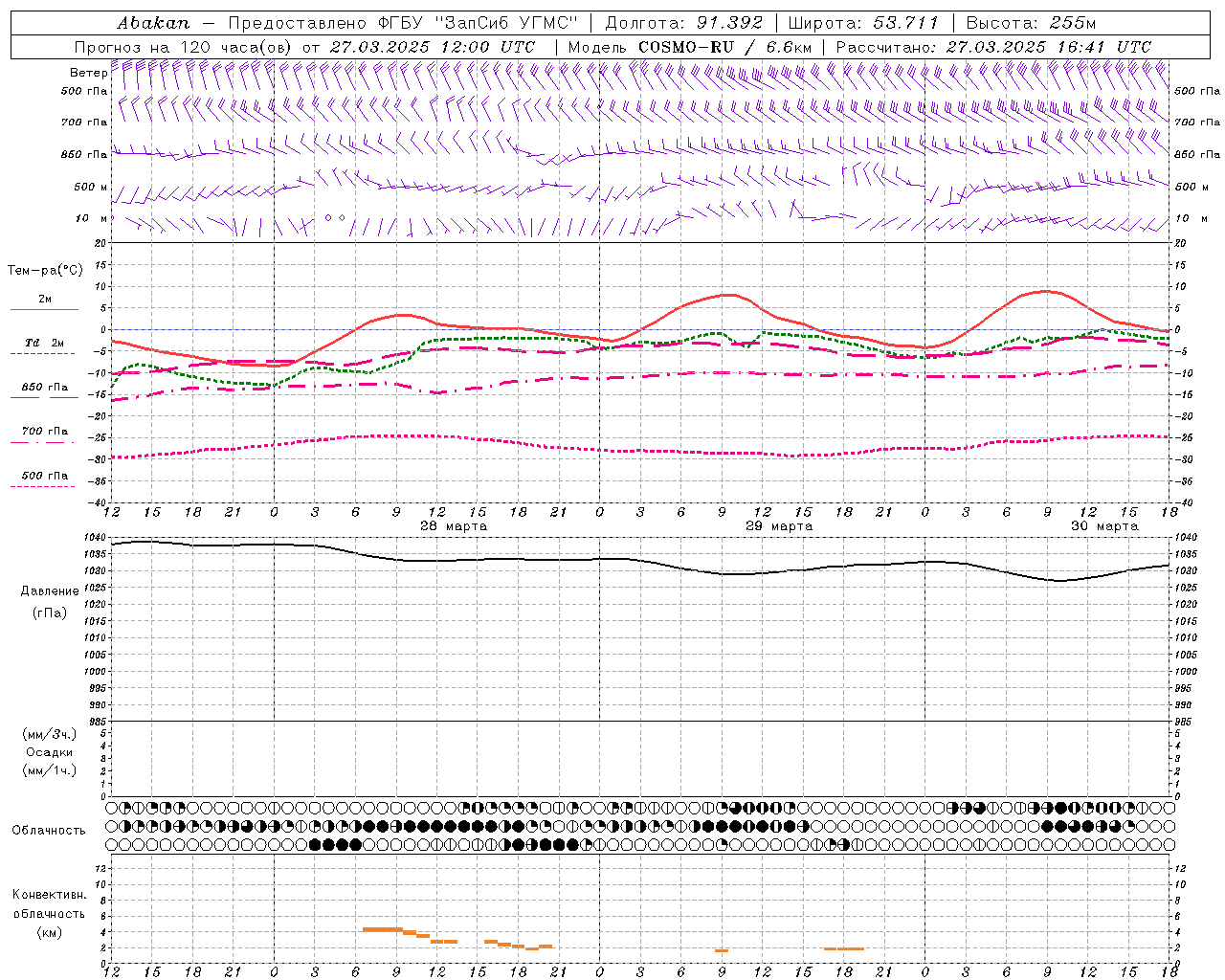Click the Осадки precipitation label
Viewport: 1225px width, 980px height.
click(x=50, y=752)
